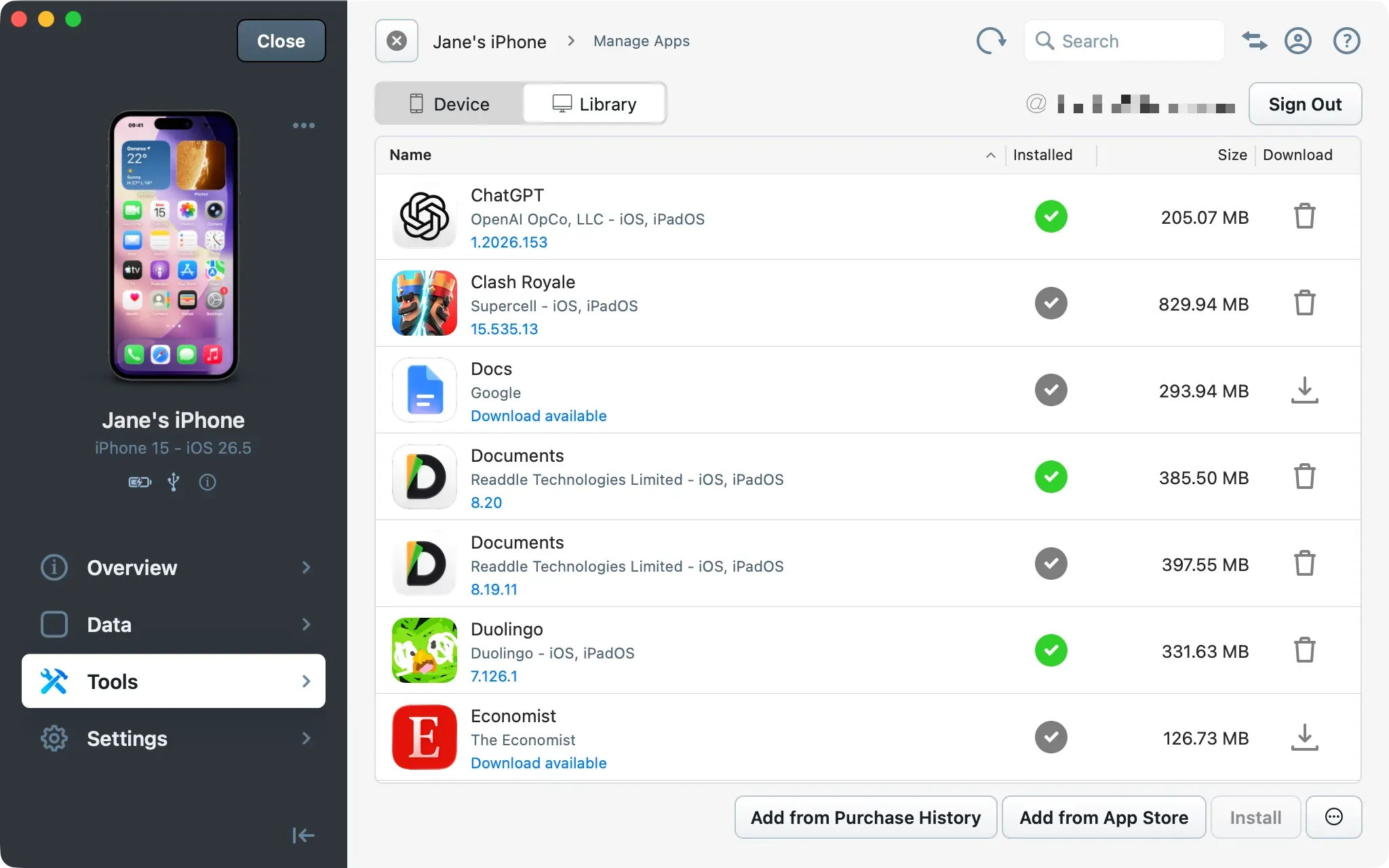Open Settings in the sidebar
1389x868 pixels.
click(x=174, y=738)
